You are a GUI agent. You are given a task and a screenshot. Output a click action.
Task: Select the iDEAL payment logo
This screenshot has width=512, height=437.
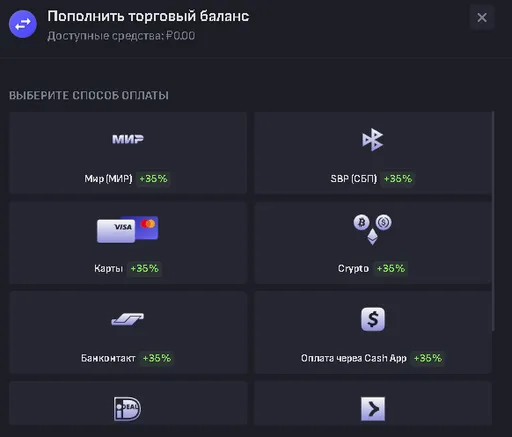coord(127,409)
